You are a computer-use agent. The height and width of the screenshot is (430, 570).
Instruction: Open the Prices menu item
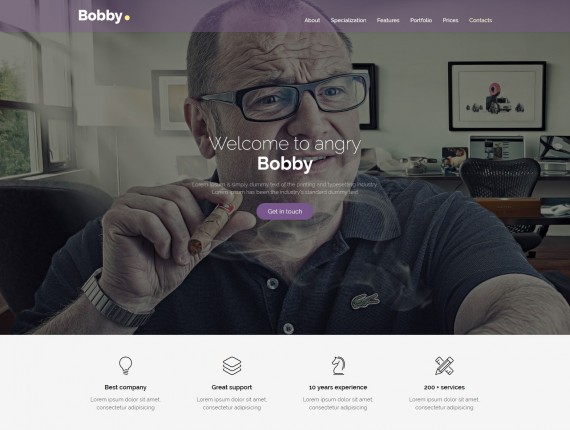click(450, 20)
